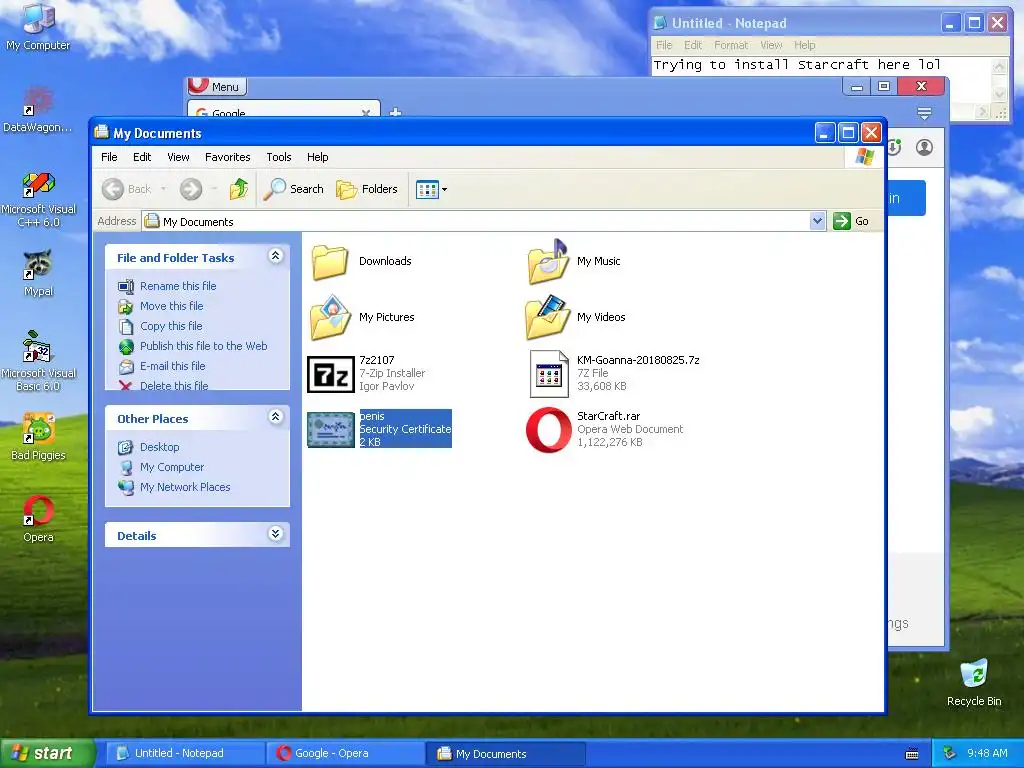The width and height of the screenshot is (1024, 768).
Task: Click the Back navigation button
Action: (127, 189)
